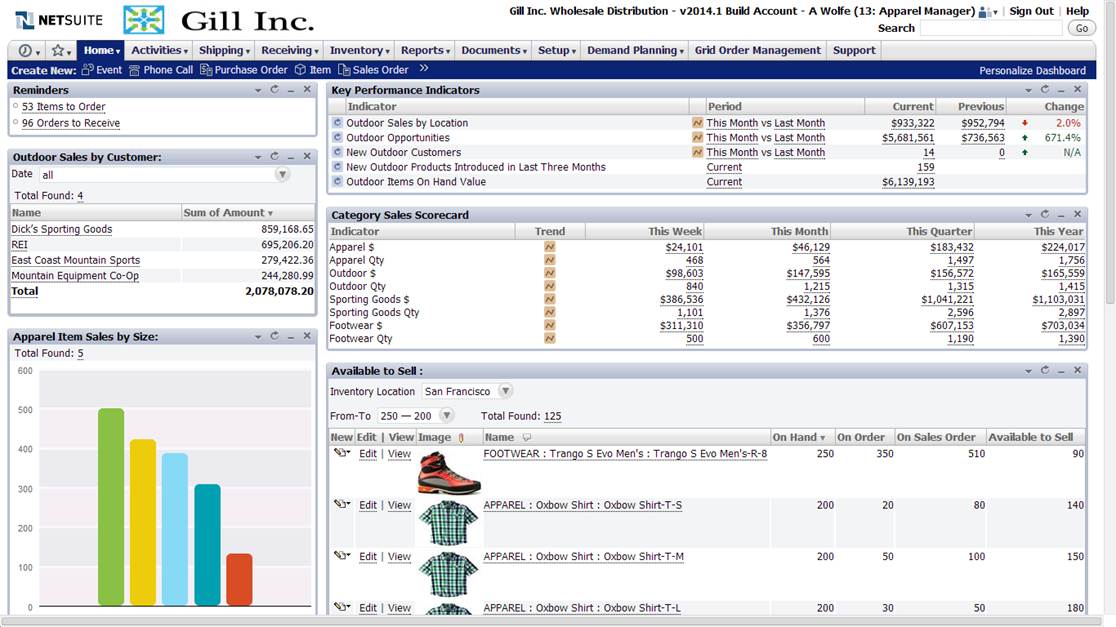Viewport: 1116px width, 627px height.
Task: Minimize the Apparel Item Sales portlet
Action: (290, 337)
